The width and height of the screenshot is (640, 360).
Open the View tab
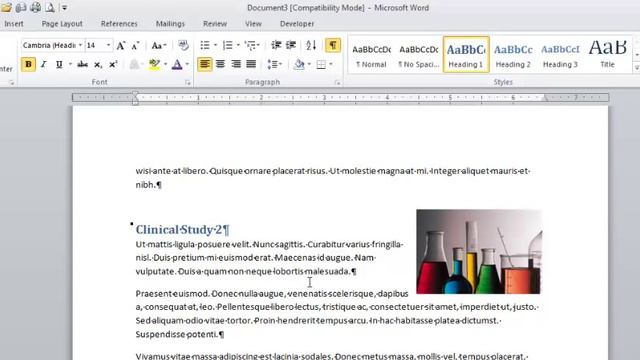coord(253,24)
